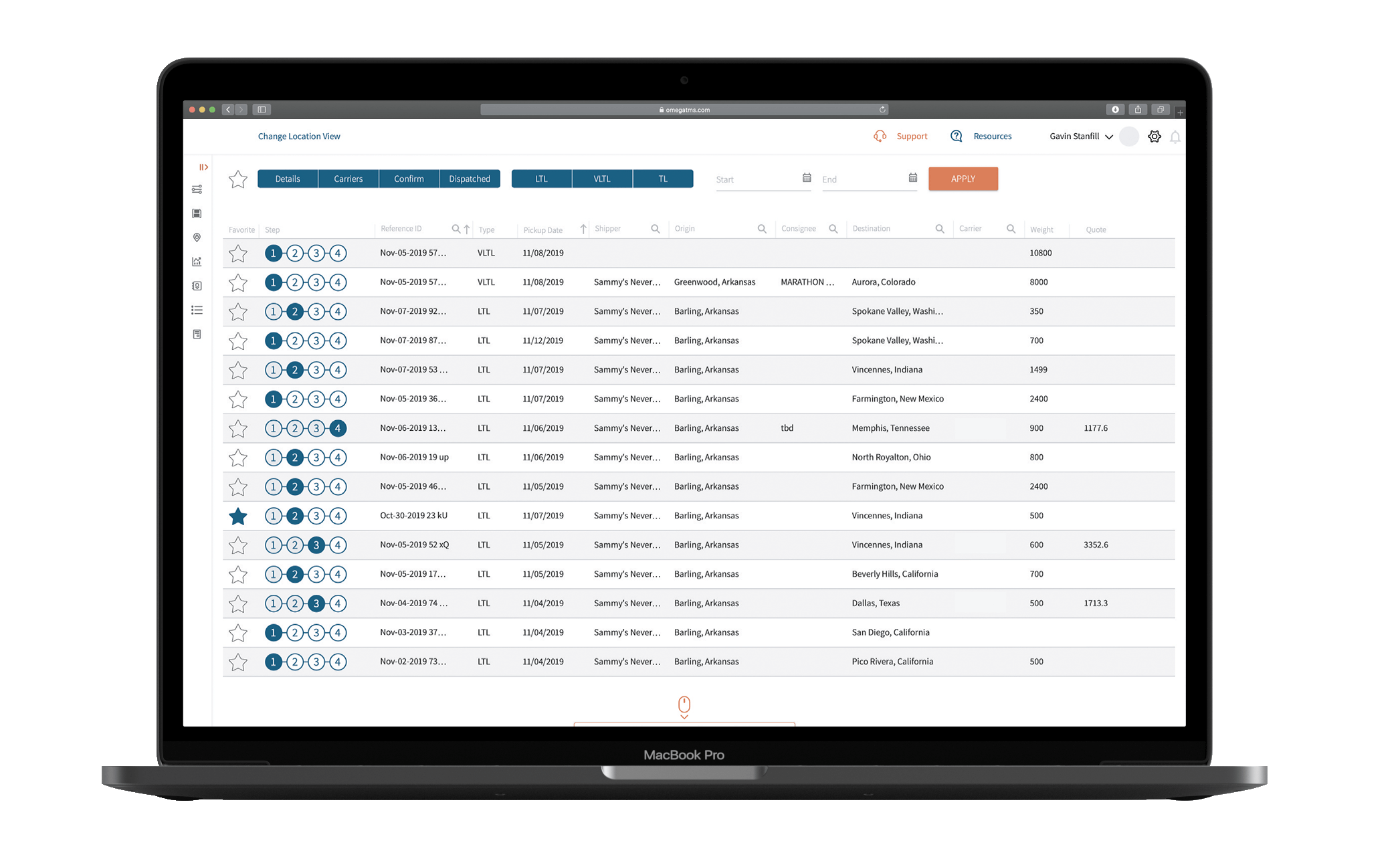Click the scroll-down mouse indicator
Image resolution: width=1400 pixels, height=853 pixels.
point(684,707)
